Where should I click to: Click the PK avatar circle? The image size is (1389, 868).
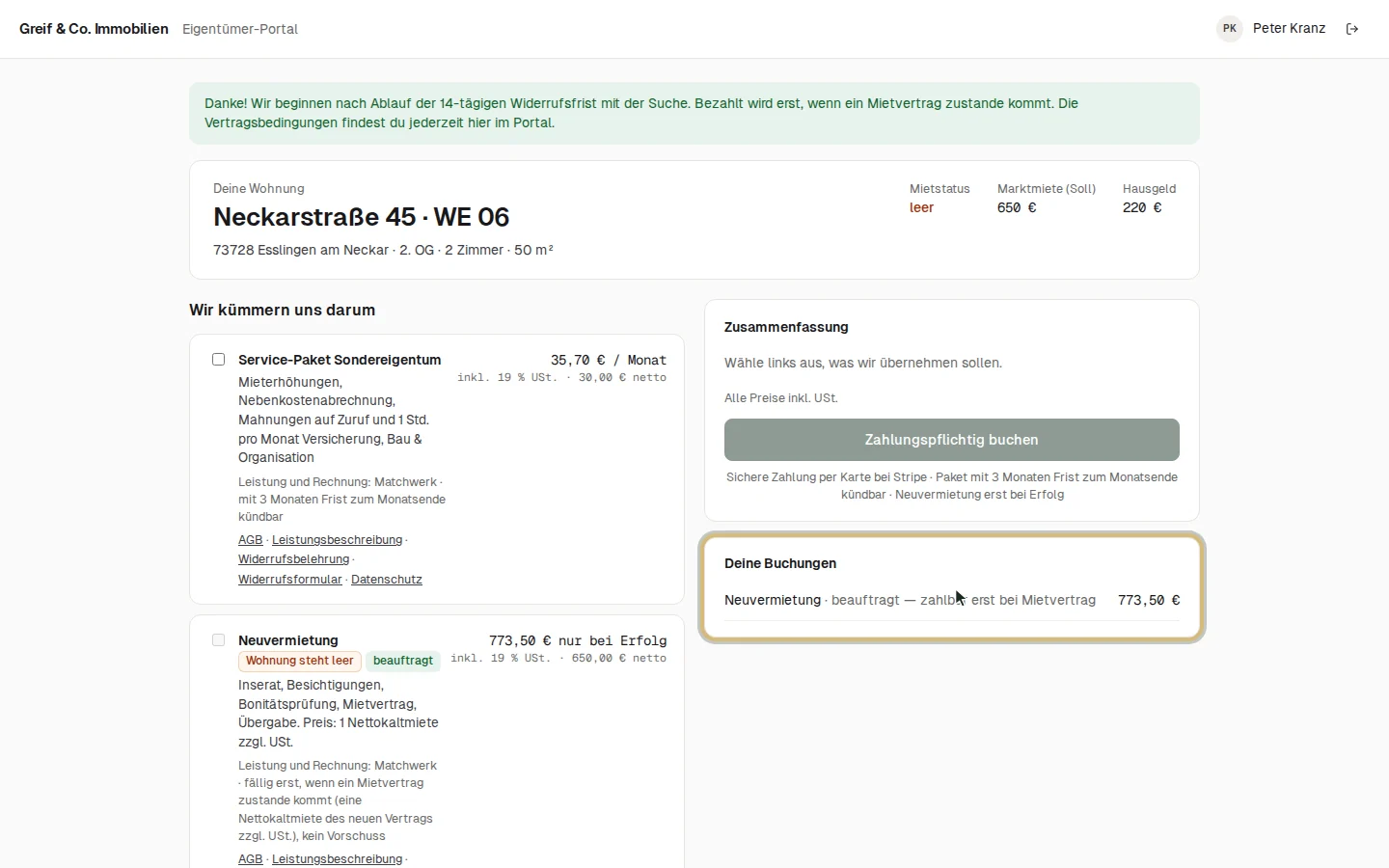coord(1230,29)
